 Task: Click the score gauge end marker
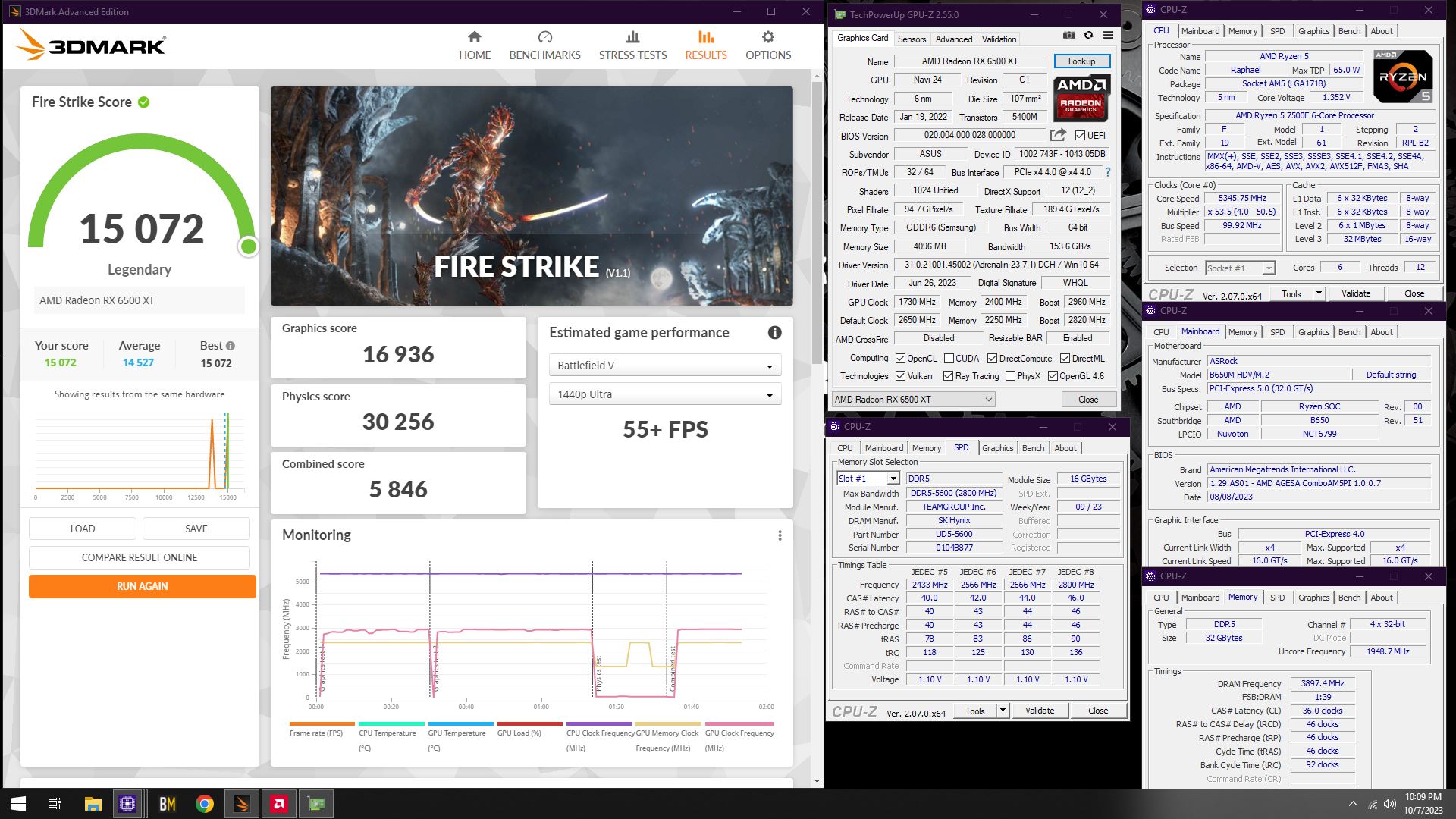pos(248,246)
